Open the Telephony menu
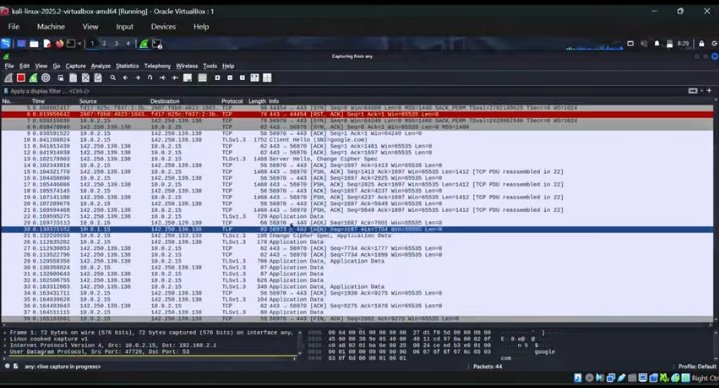719x388 pixels. pyautogui.click(x=157, y=66)
